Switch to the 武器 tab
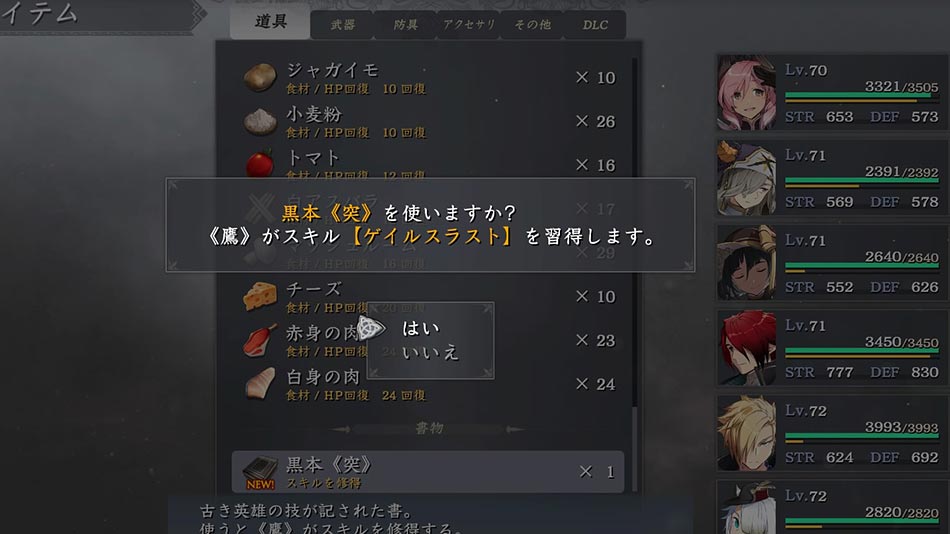Screen dimensions: 950x534 tap(342, 25)
